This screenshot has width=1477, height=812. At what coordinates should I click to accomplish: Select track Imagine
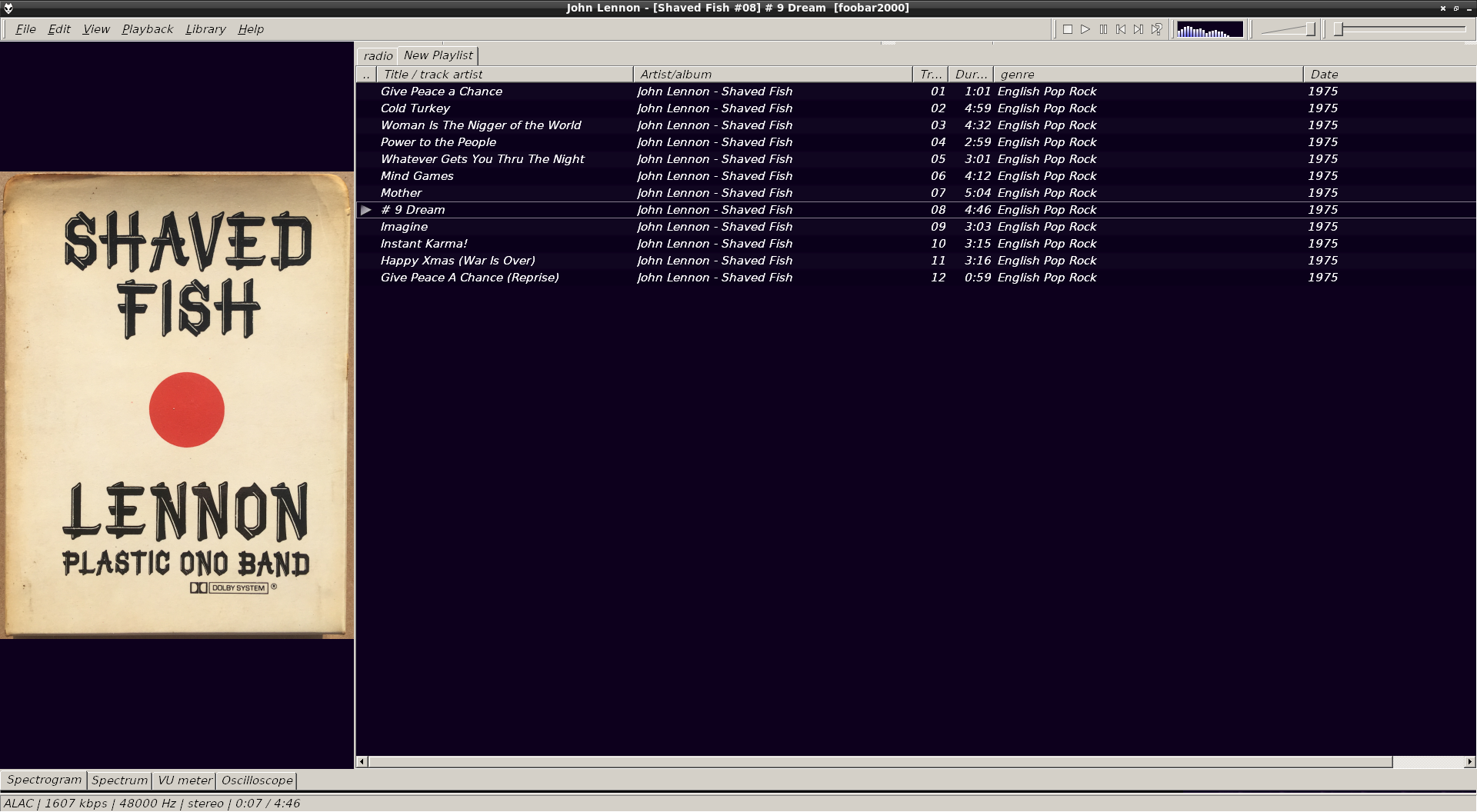tap(916, 227)
